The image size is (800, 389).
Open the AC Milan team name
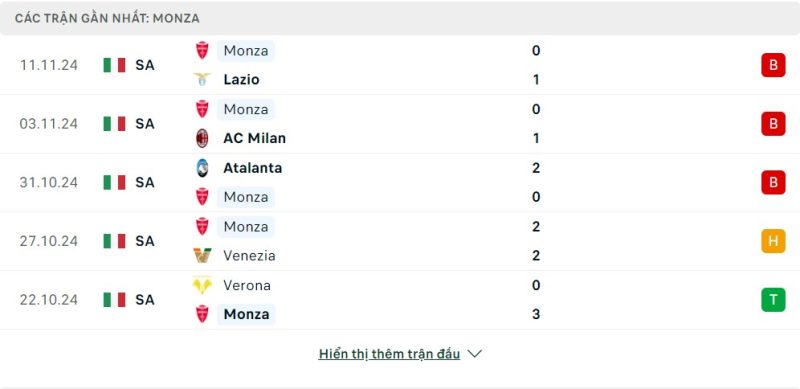click(x=255, y=138)
